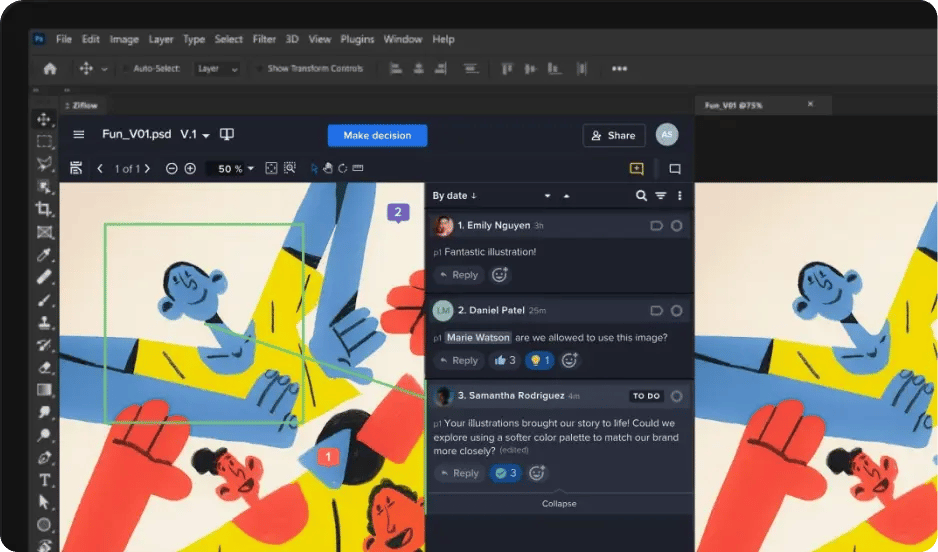Image resolution: width=938 pixels, height=552 pixels.
Task: Switch to the Fun_V01 document tab
Action: [x=735, y=104]
